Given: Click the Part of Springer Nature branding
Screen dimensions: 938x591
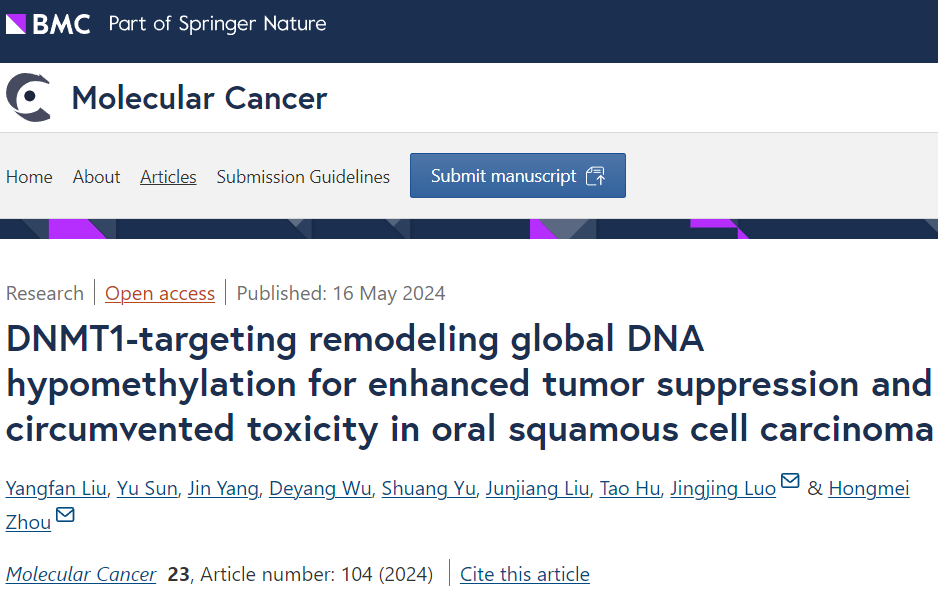Looking at the screenshot, I should point(216,23).
